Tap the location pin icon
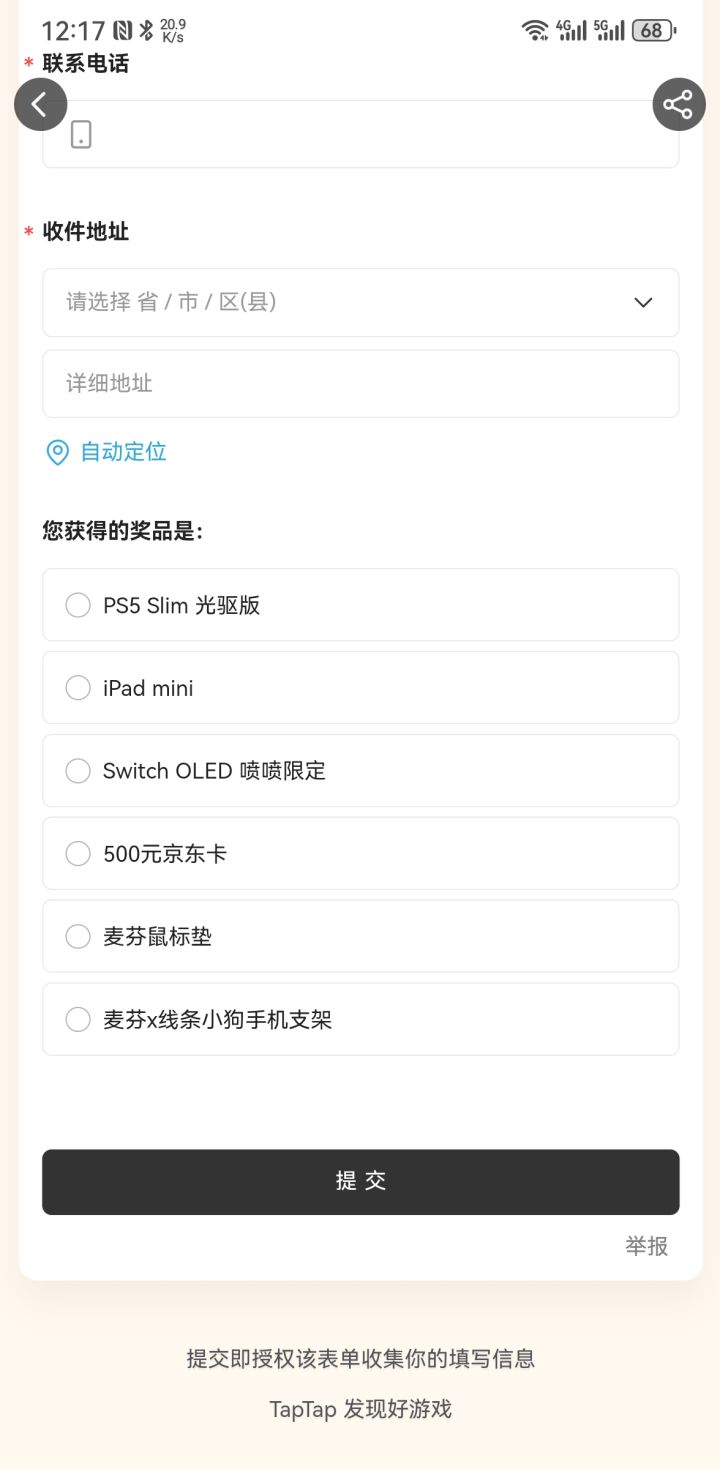The image size is (720, 1469). pyautogui.click(x=58, y=452)
